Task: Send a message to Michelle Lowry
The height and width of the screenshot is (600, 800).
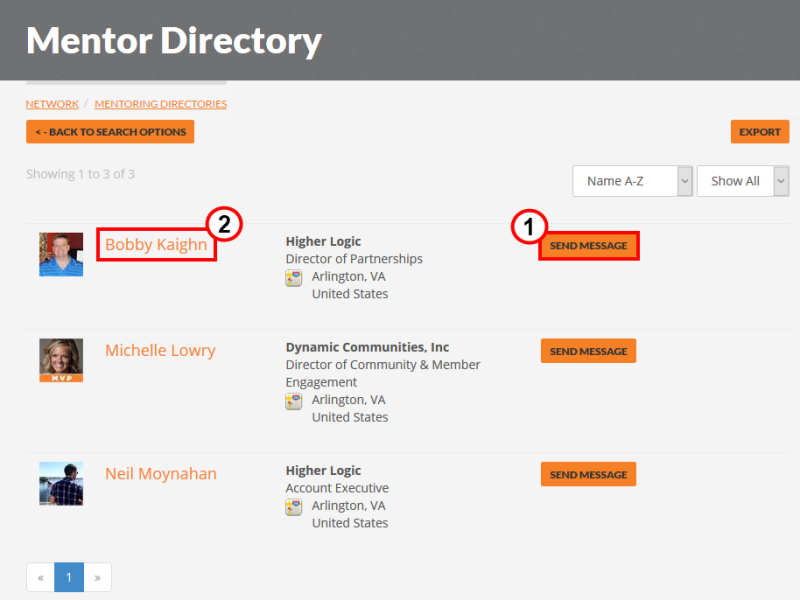Action: point(588,351)
